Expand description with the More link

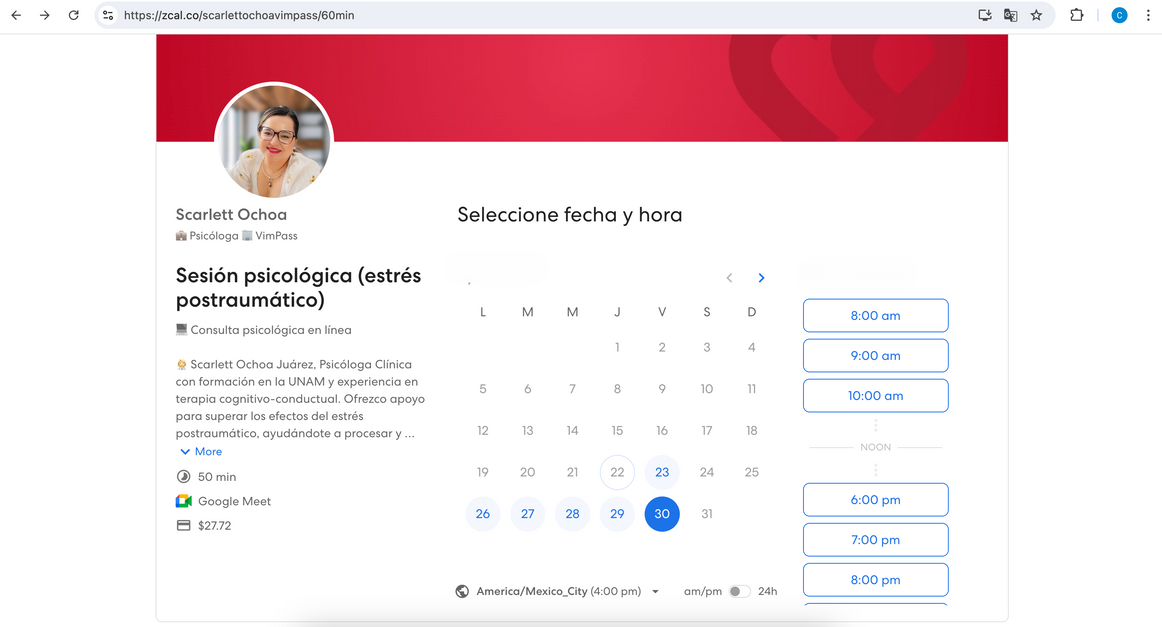click(x=201, y=451)
